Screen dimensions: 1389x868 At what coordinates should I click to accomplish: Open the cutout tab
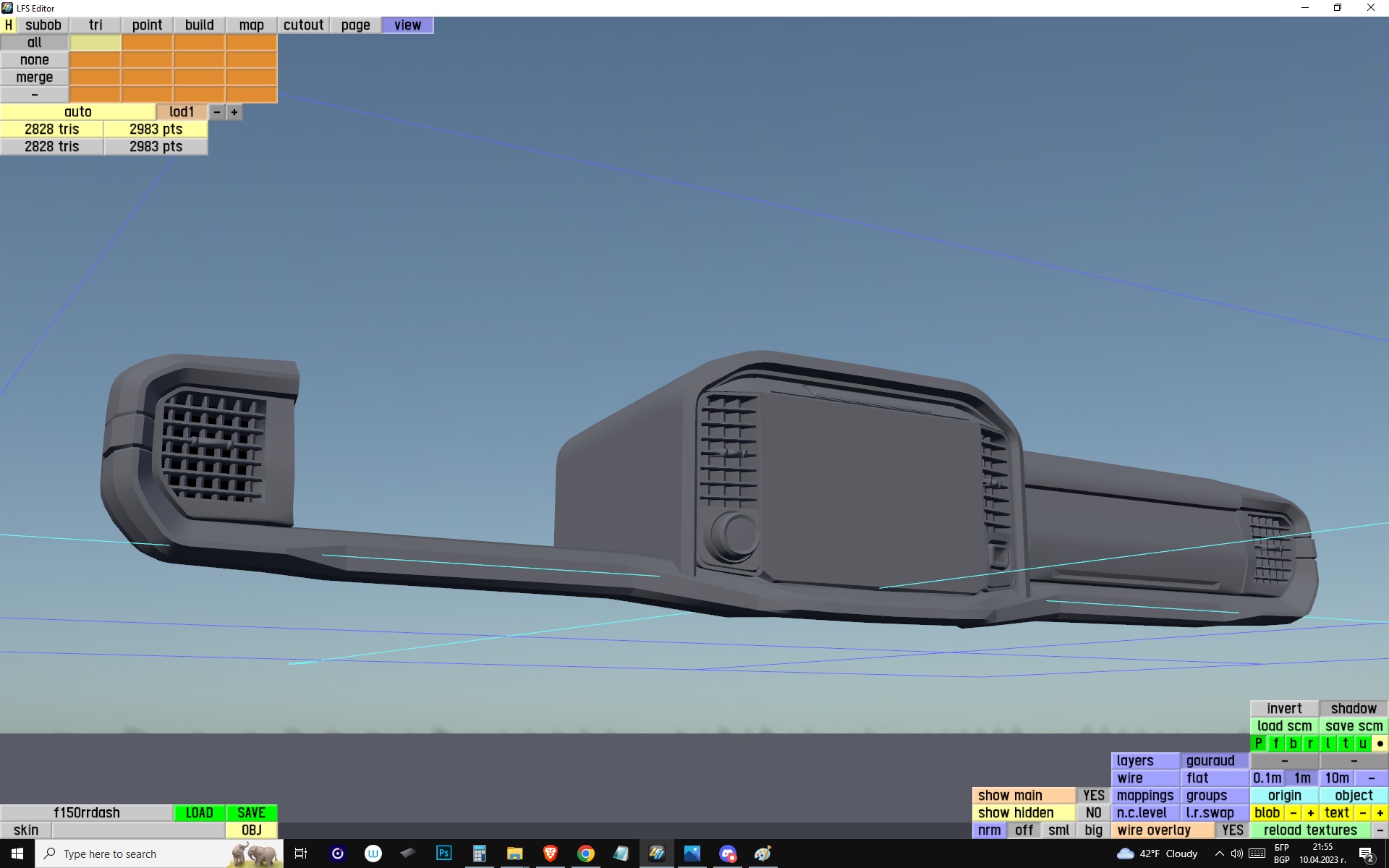coord(303,25)
